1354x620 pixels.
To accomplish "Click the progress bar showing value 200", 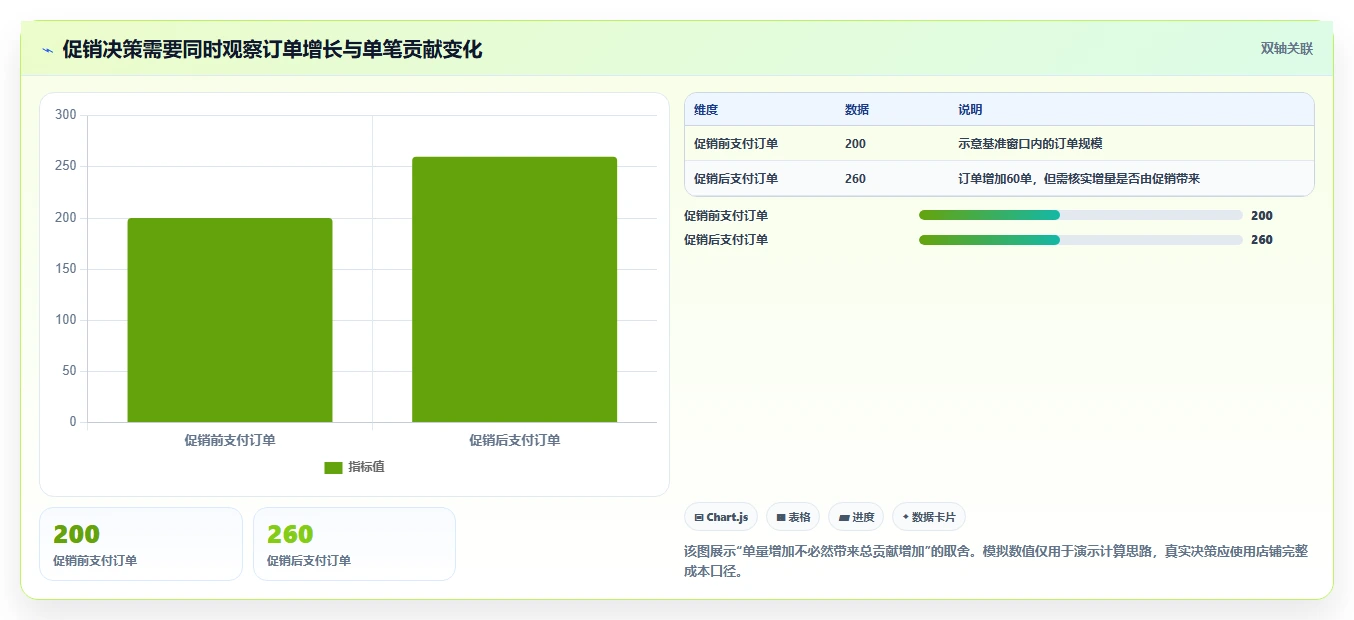I will [x=1080, y=215].
